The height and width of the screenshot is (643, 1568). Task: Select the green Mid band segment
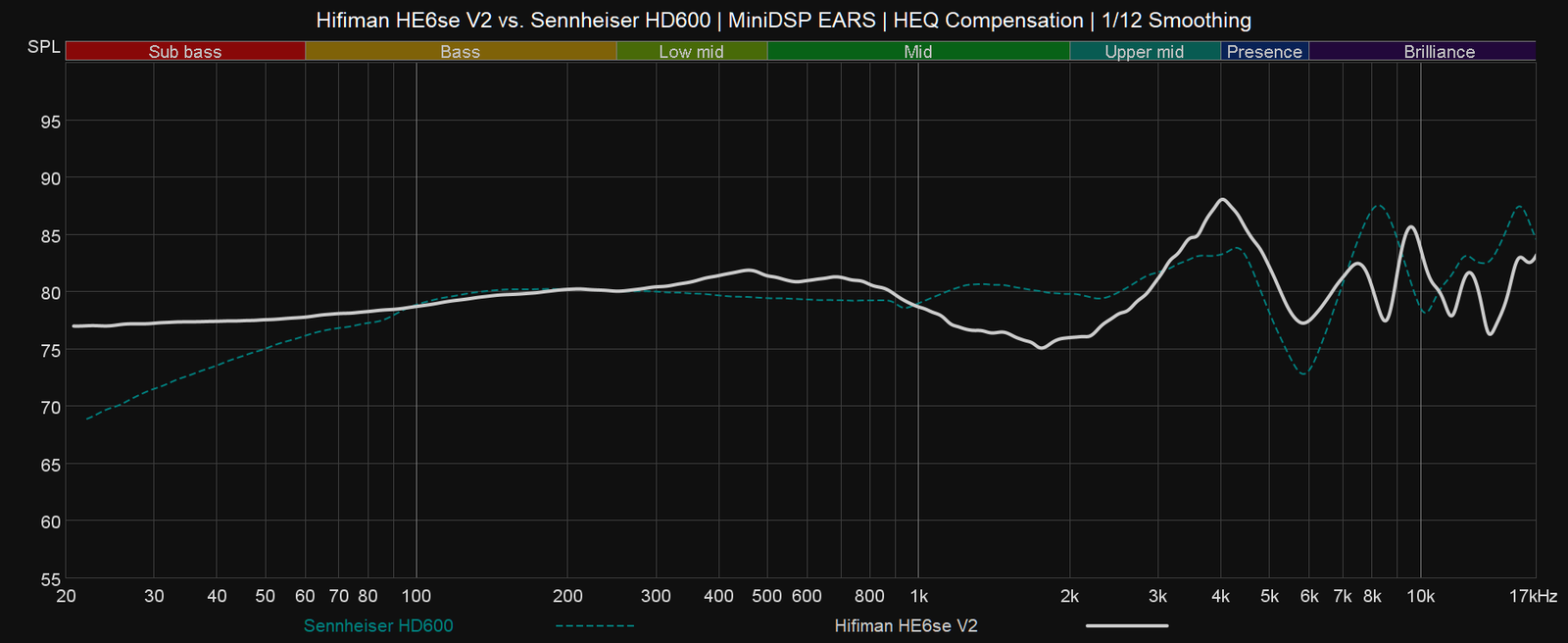[x=918, y=52]
